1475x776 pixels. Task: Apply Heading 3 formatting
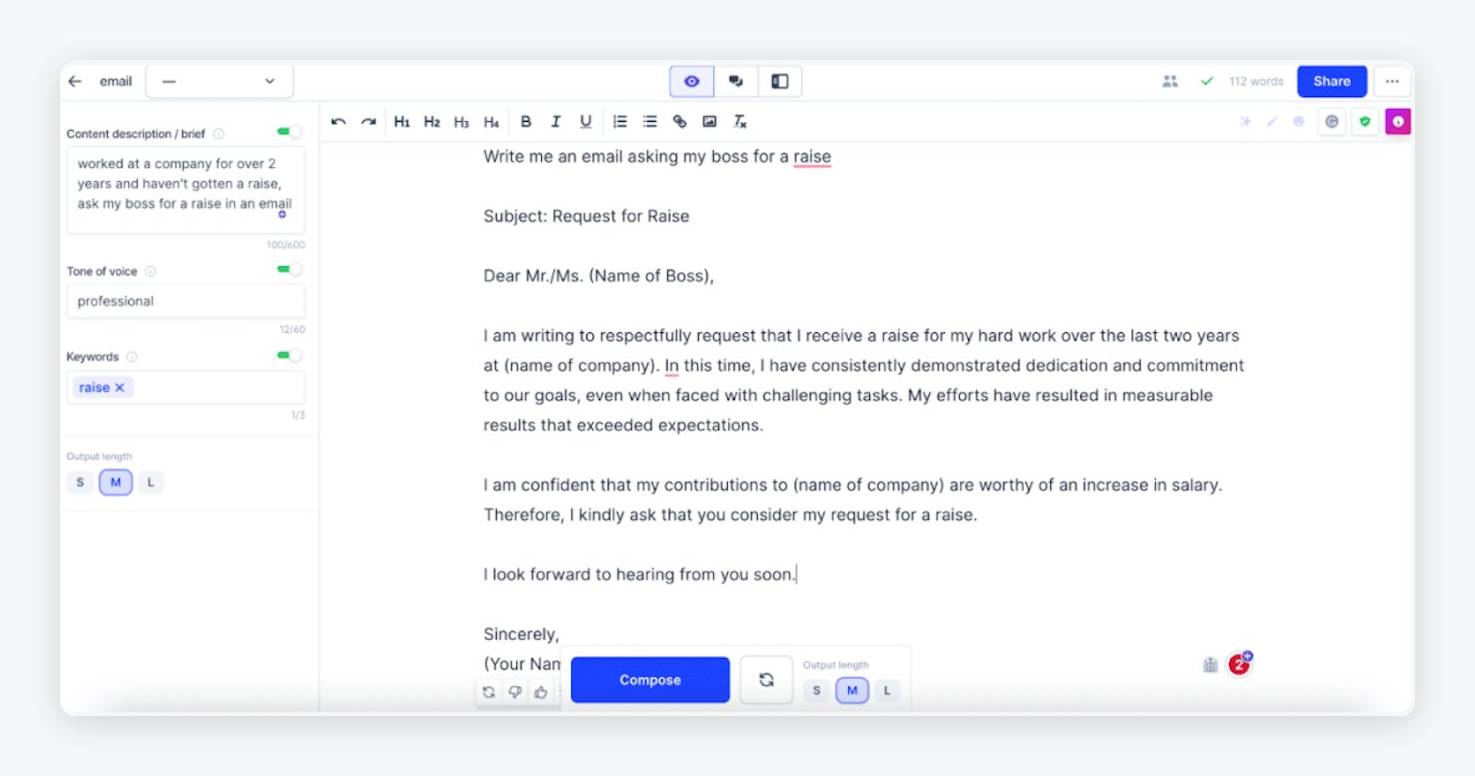point(461,122)
